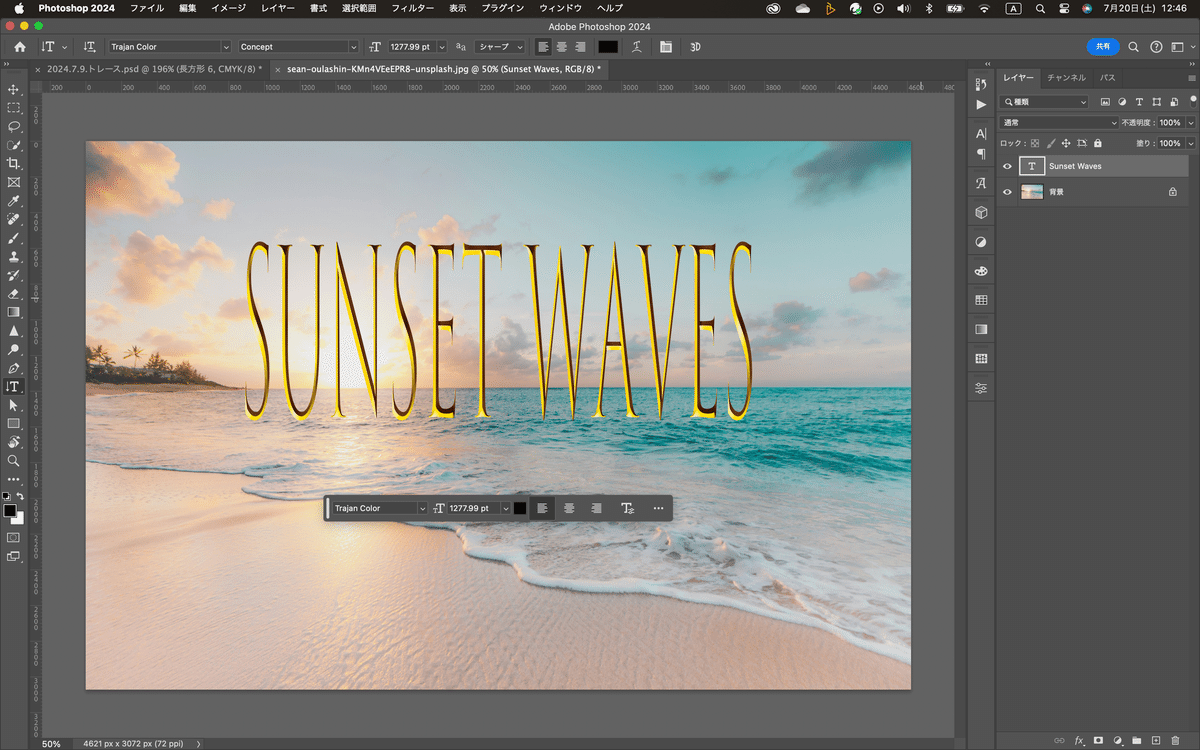This screenshot has height=750, width=1200.
Task: Toggle type layer filter
Action: click(1139, 102)
